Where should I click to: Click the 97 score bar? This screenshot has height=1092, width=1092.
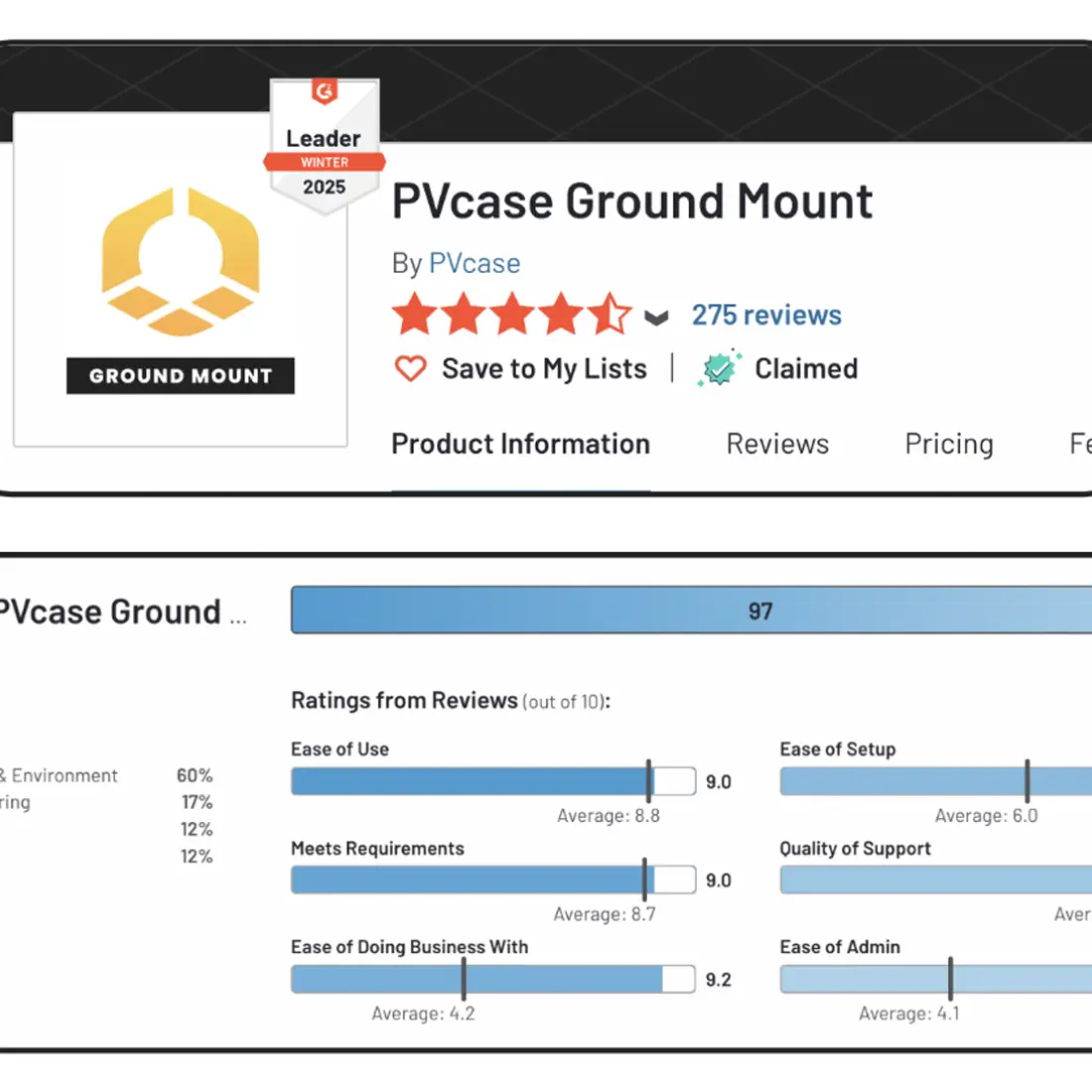tap(692, 611)
